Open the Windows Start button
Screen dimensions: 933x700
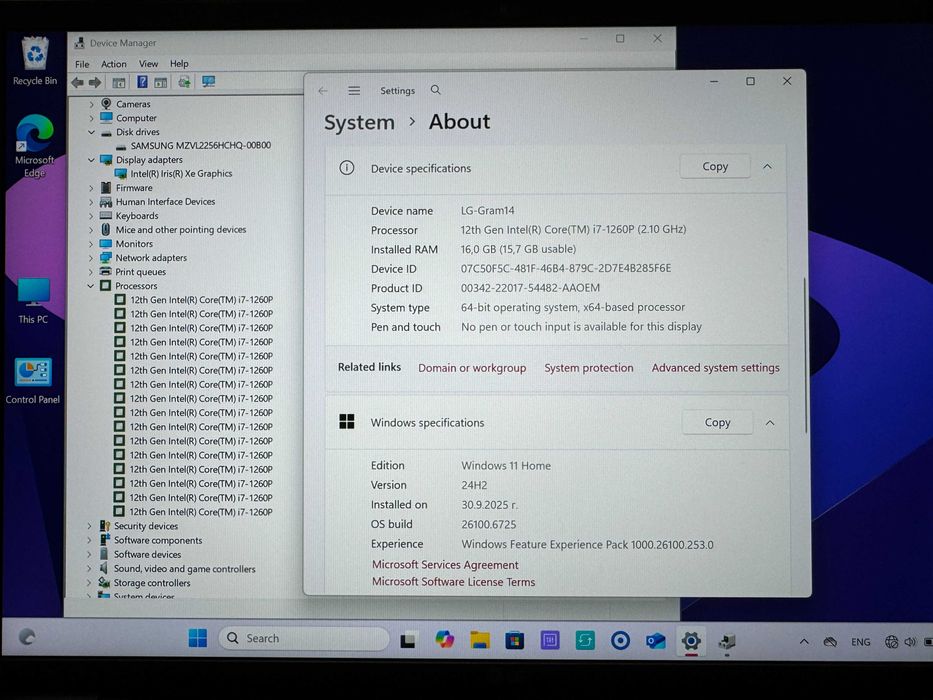click(198, 638)
